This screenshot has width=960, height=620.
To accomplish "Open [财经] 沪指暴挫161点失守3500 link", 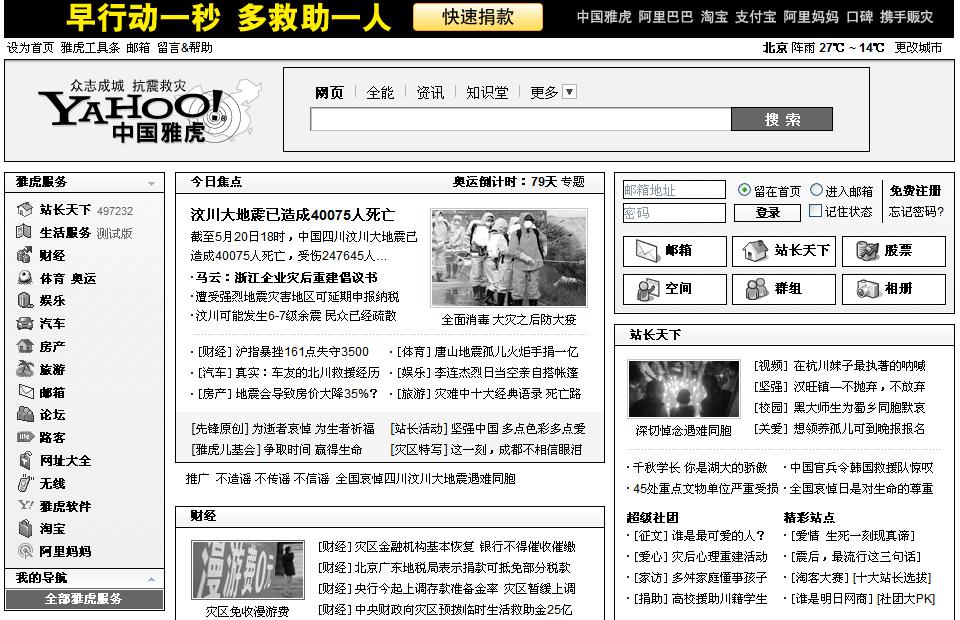I will (x=283, y=352).
